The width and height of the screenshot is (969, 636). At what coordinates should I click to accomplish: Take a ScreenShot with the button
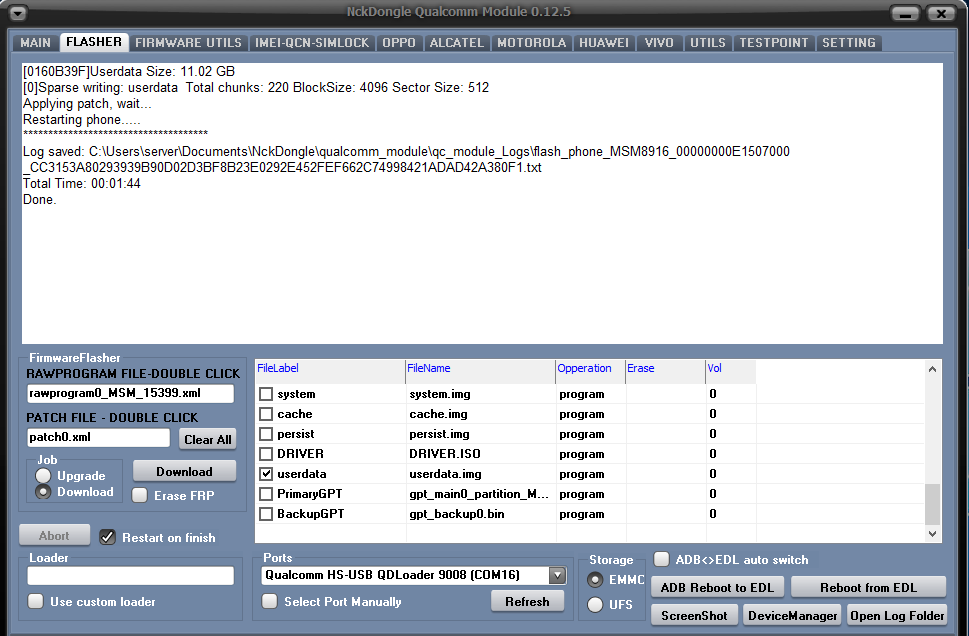coord(694,616)
